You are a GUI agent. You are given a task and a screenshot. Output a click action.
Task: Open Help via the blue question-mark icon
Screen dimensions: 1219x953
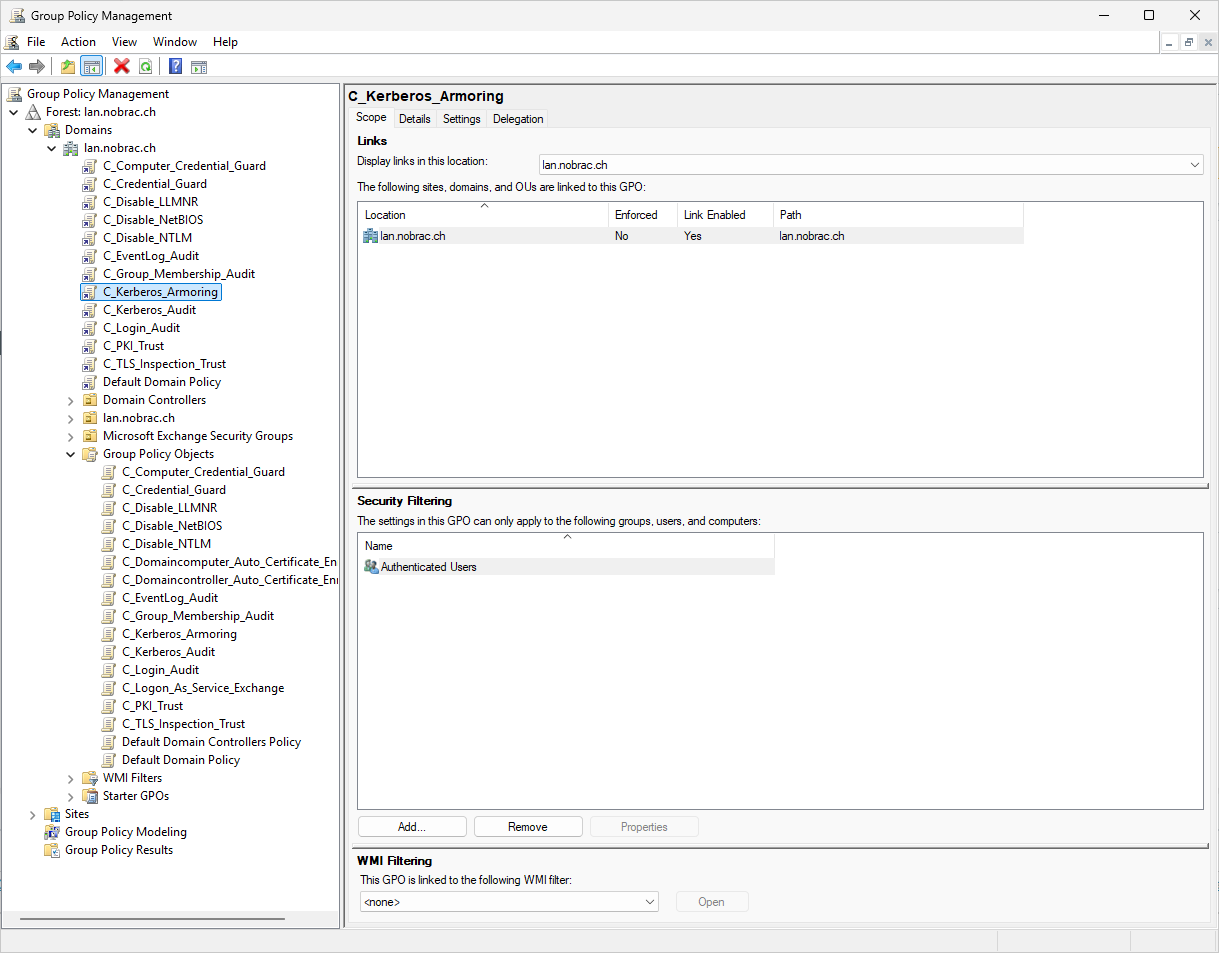[176, 67]
